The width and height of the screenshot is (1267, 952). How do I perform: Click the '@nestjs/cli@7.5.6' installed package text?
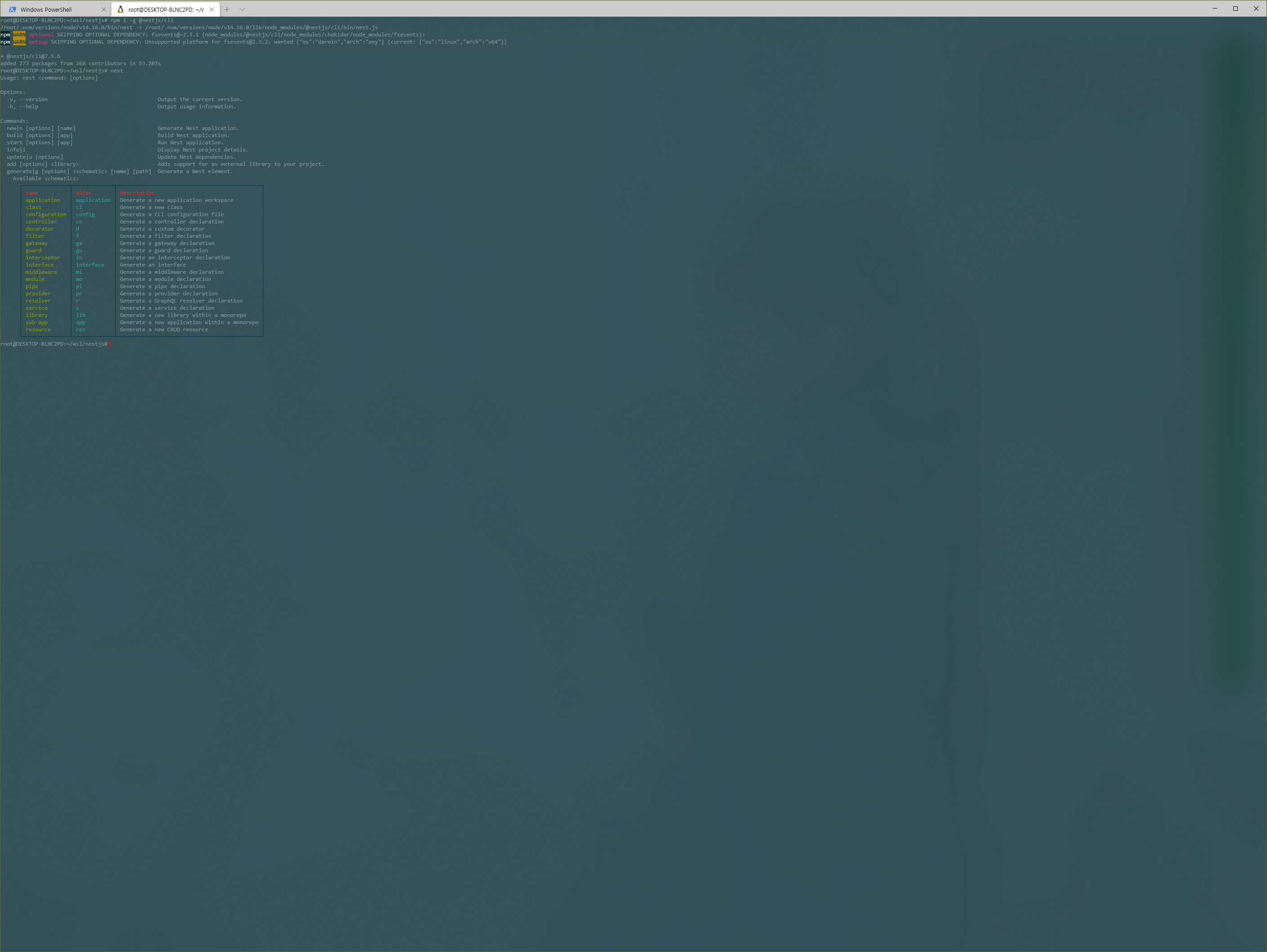click(x=33, y=56)
